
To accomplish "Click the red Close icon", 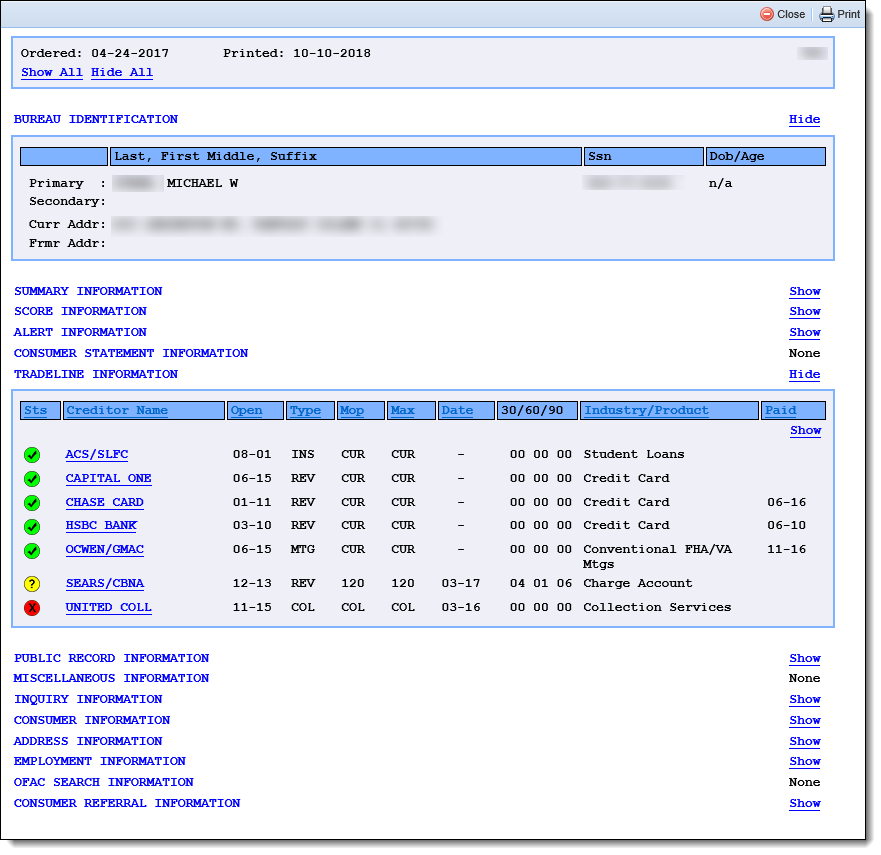I will (x=766, y=14).
